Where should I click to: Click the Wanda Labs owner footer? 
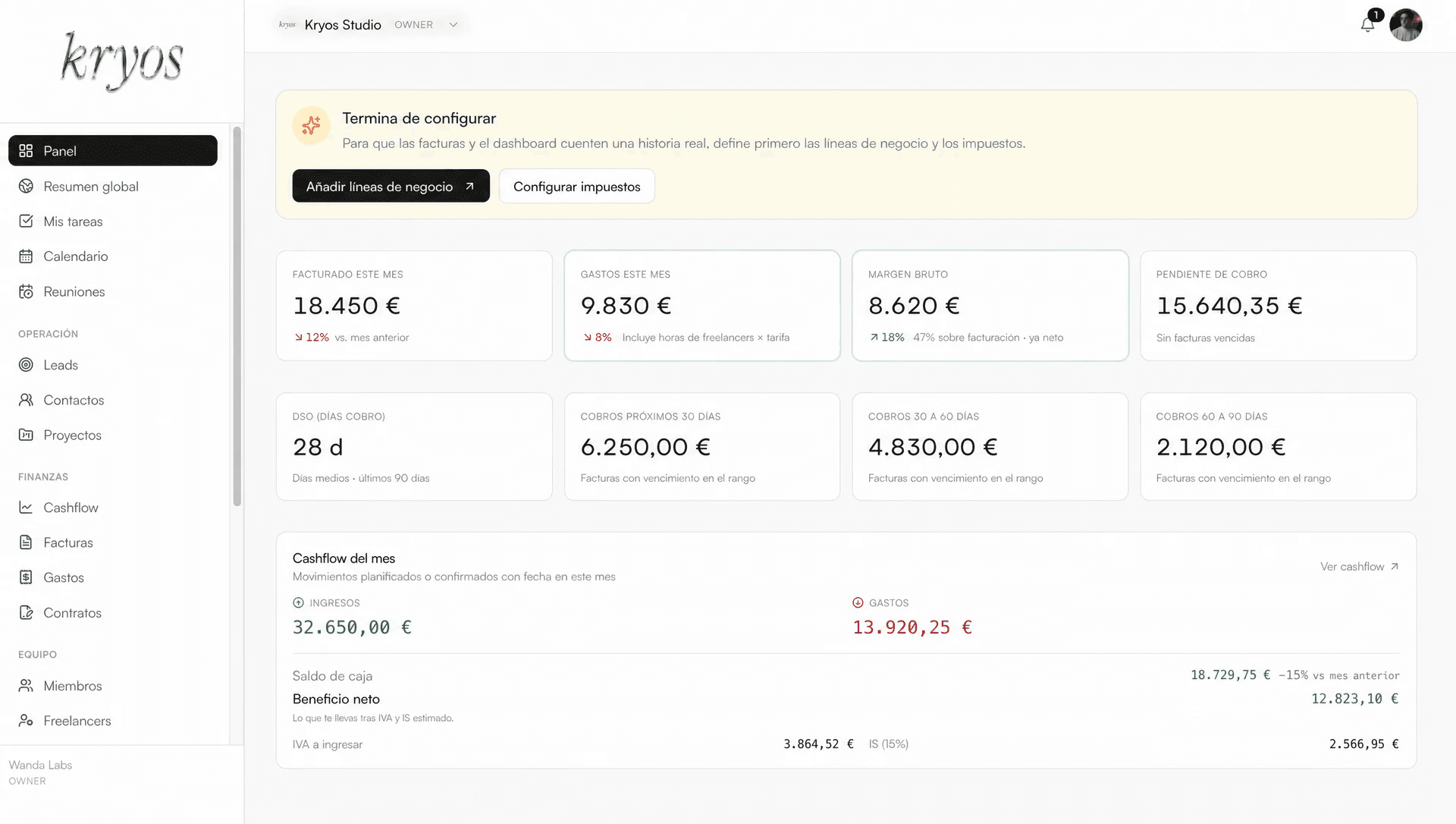[40, 772]
